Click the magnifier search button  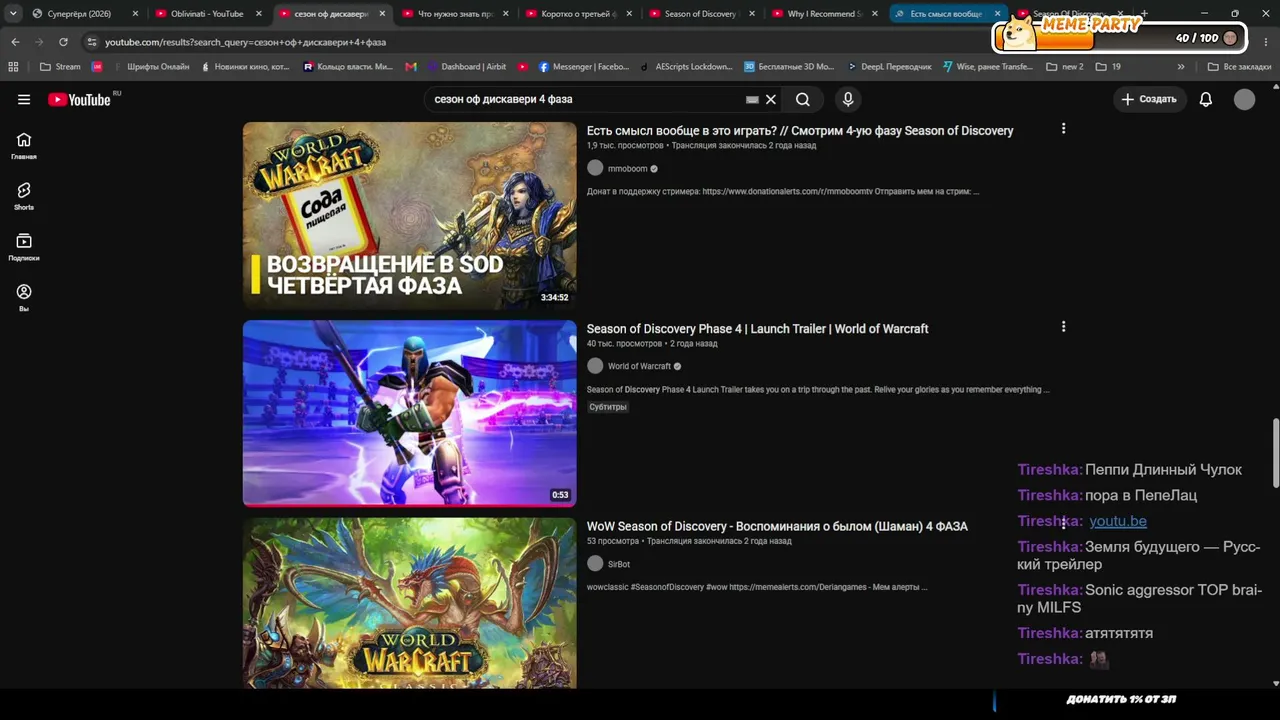(x=803, y=99)
